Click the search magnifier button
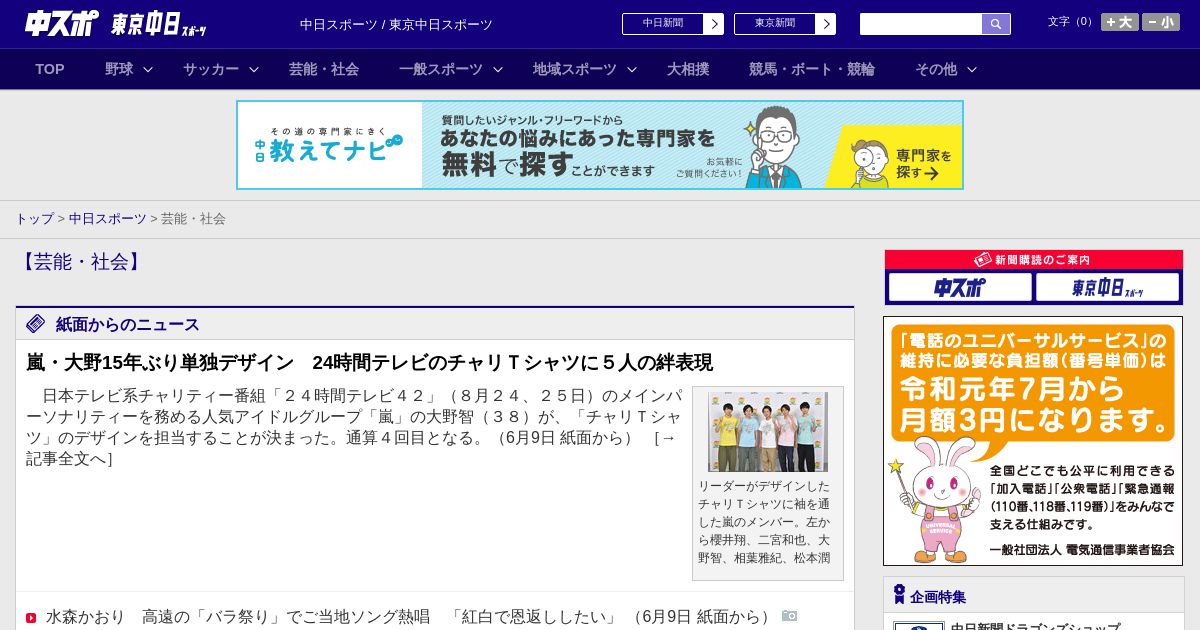 [996, 24]
